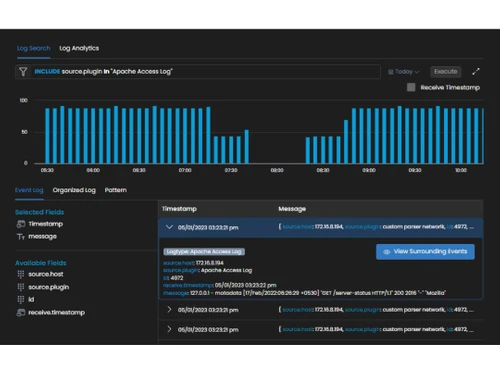Click the filter funnel icon in query bar
The image size is (500, 375).
[23, 72]
